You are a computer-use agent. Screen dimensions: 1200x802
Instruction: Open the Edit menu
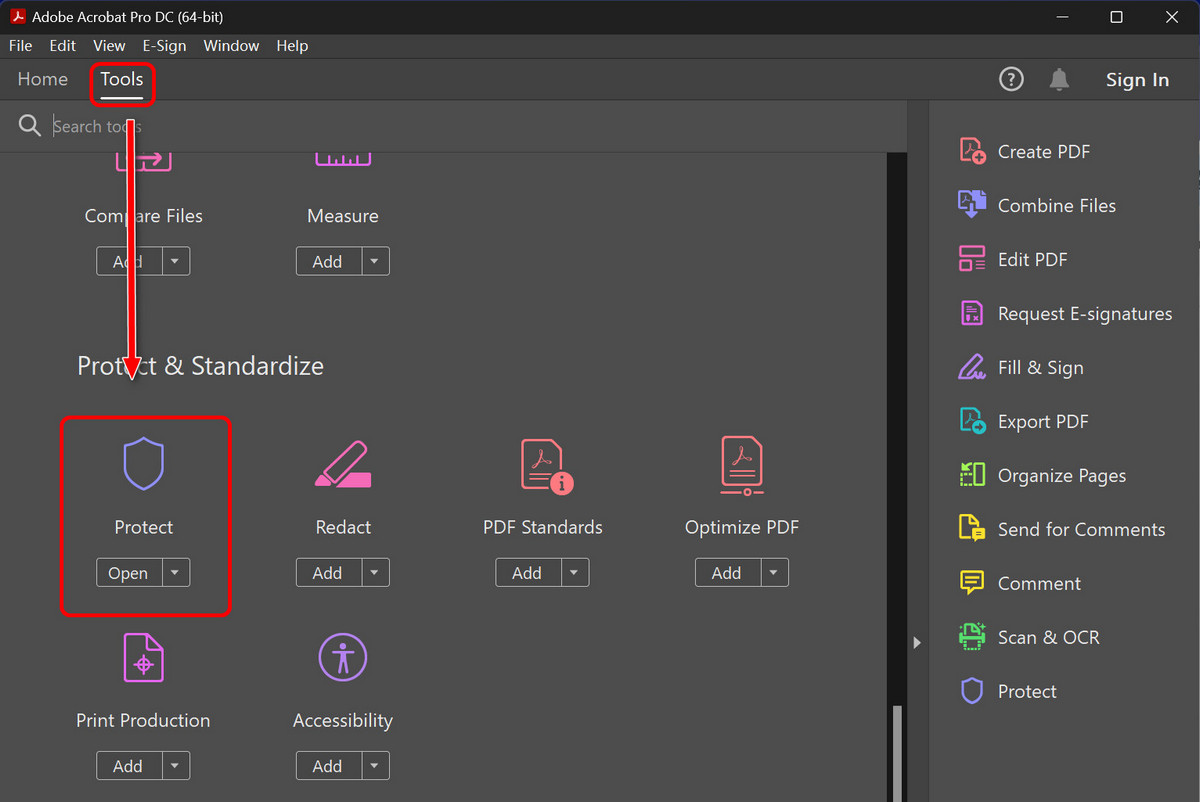tap(62, 45)
